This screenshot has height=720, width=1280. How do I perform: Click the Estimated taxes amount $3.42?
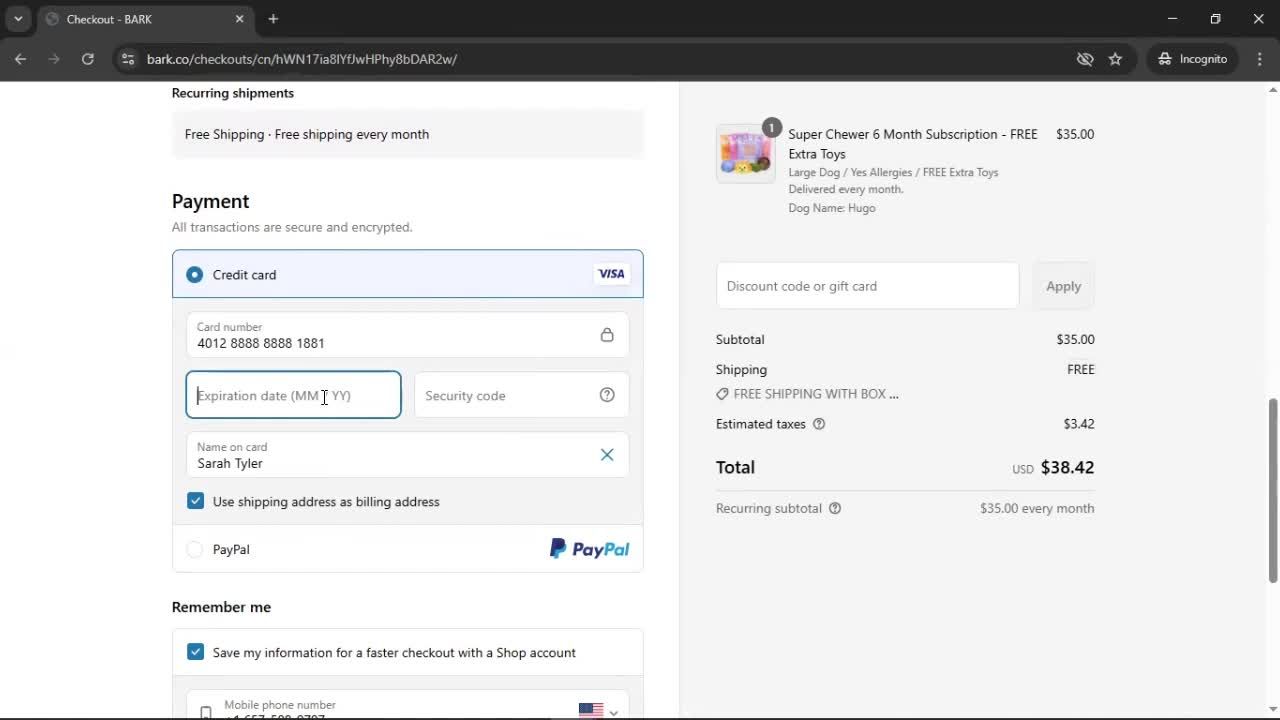(1079, 424)
